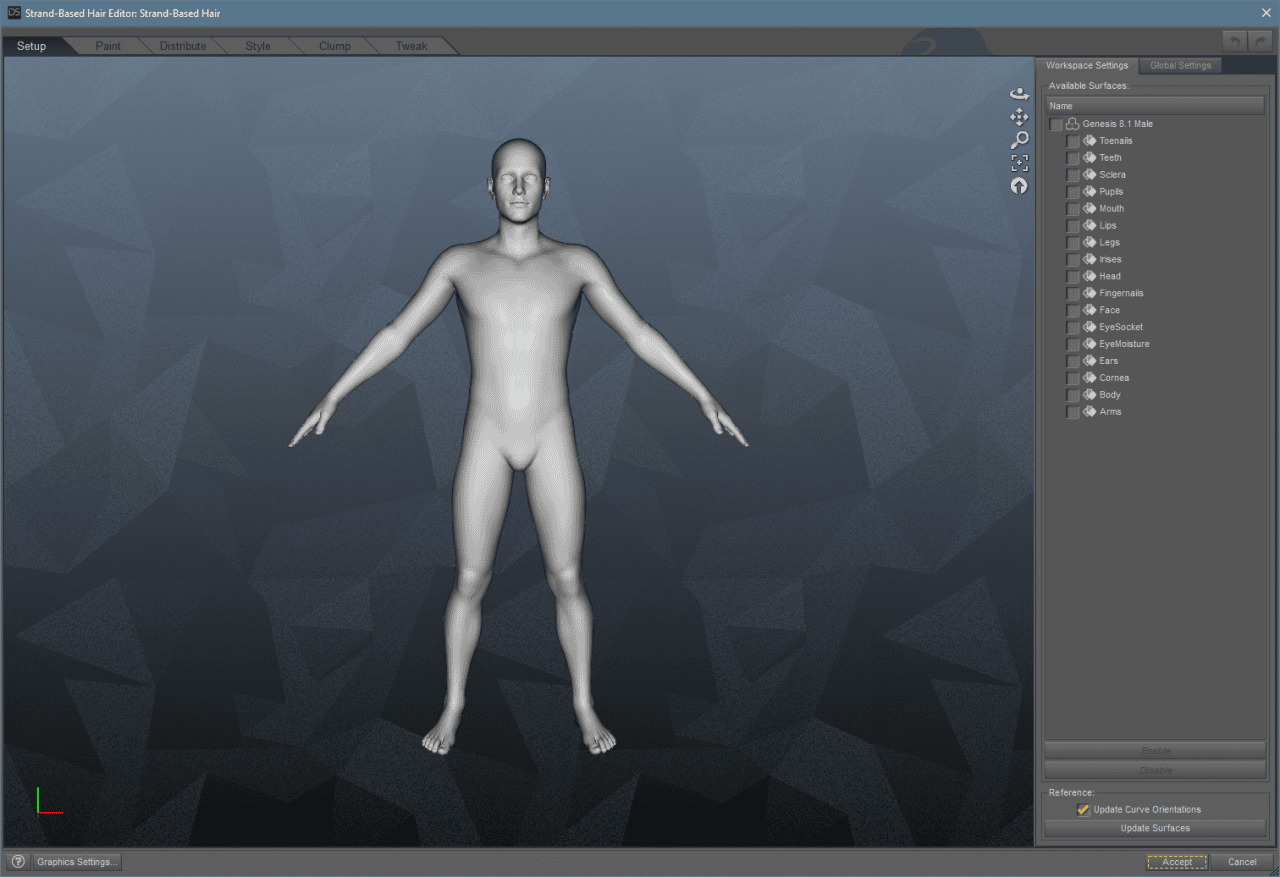Enable the Face surface checkbox
Screen dimensions: 1280x877
(1073, 311)
